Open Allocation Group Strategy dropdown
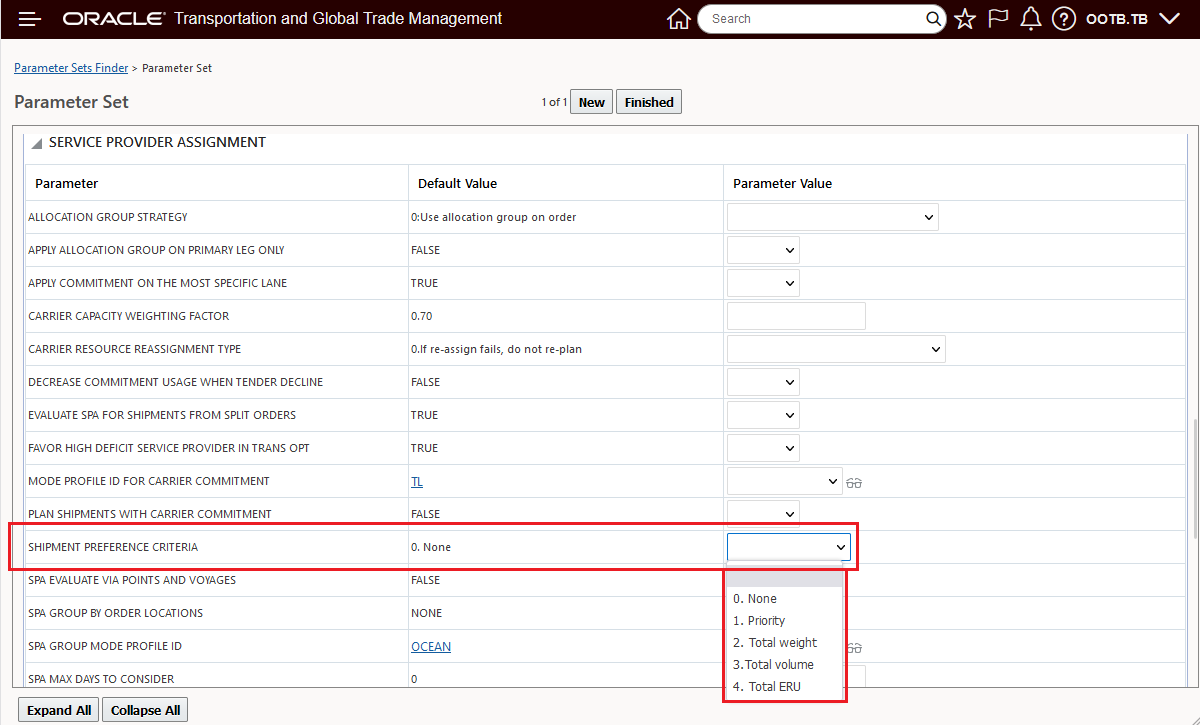Screen dimensions: 1200x725 pos(832,217)
